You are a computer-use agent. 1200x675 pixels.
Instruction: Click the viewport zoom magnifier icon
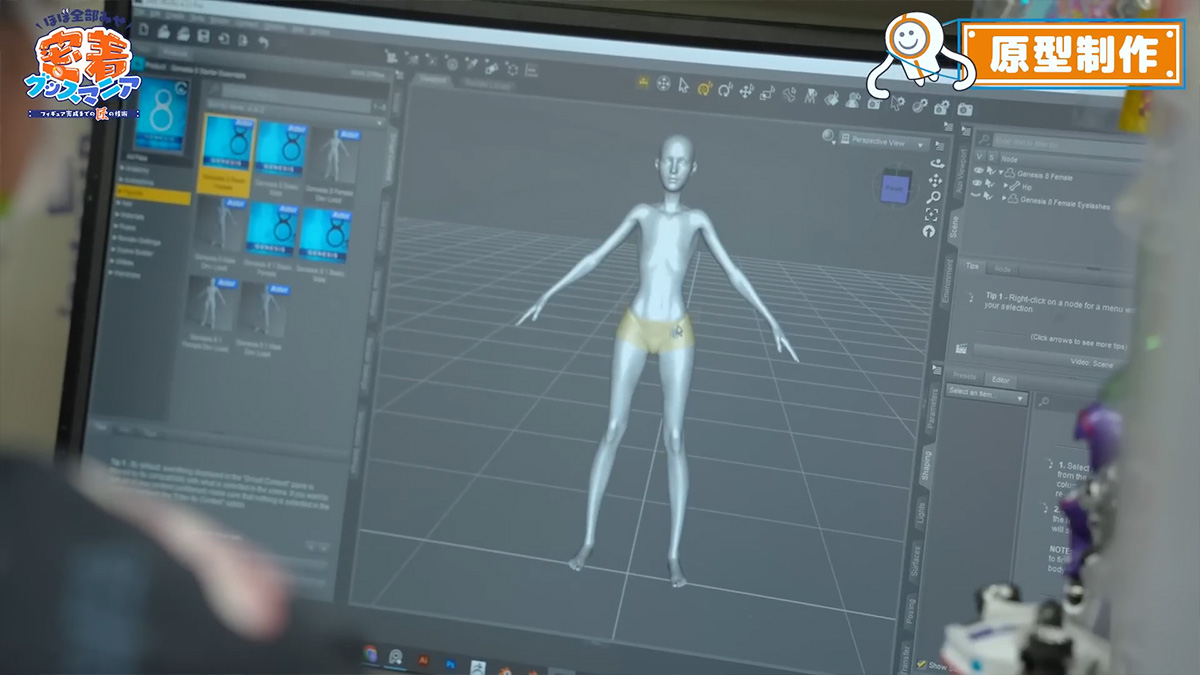[x=934, y=197]
